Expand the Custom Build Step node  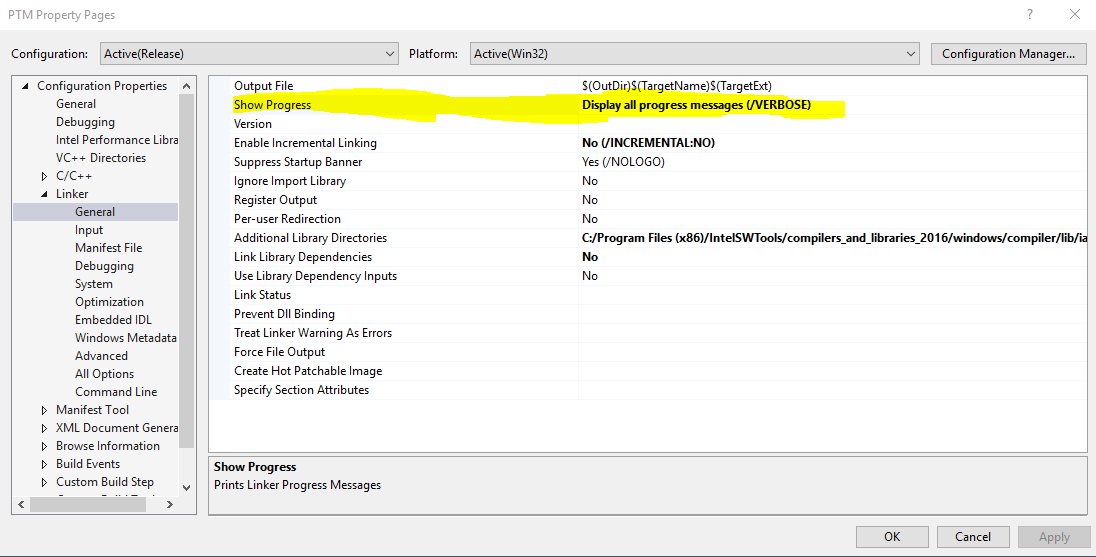[45, 482]
